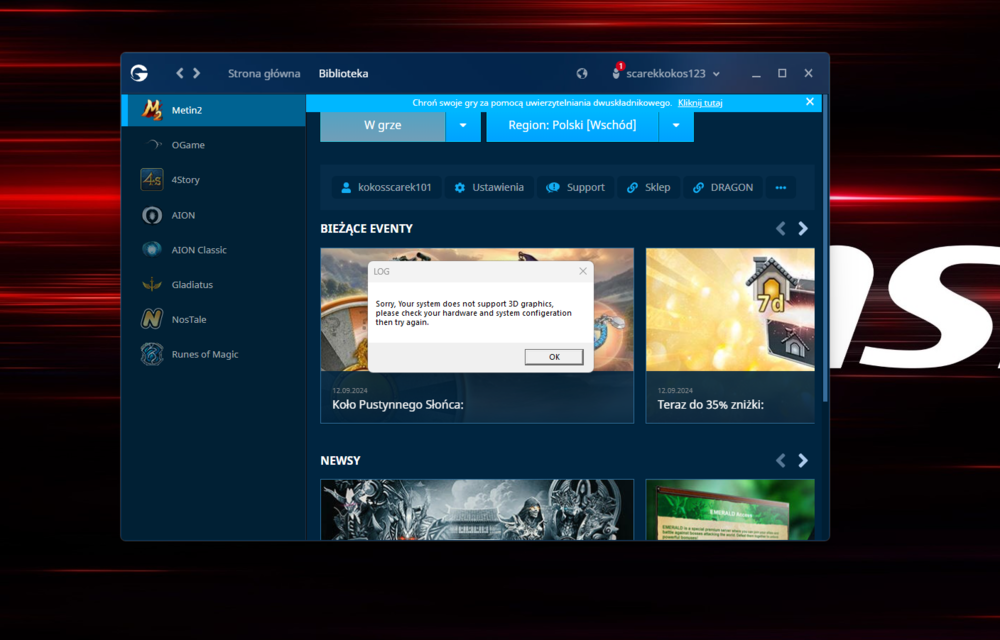Image resolution: width=1000 pixels, height=640 pixels.
Task: Open the Support chat link
Action: 576,187
